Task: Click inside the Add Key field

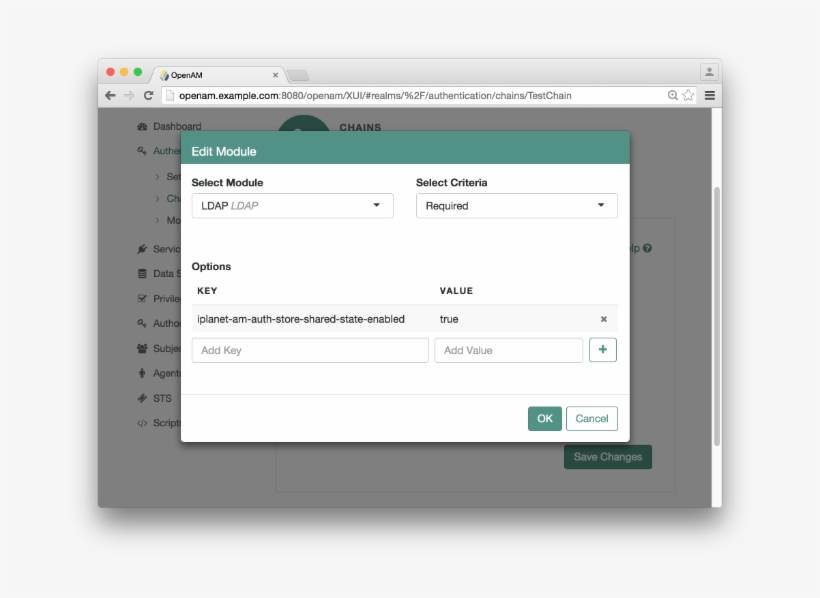Action: click(x=310, y=350)
